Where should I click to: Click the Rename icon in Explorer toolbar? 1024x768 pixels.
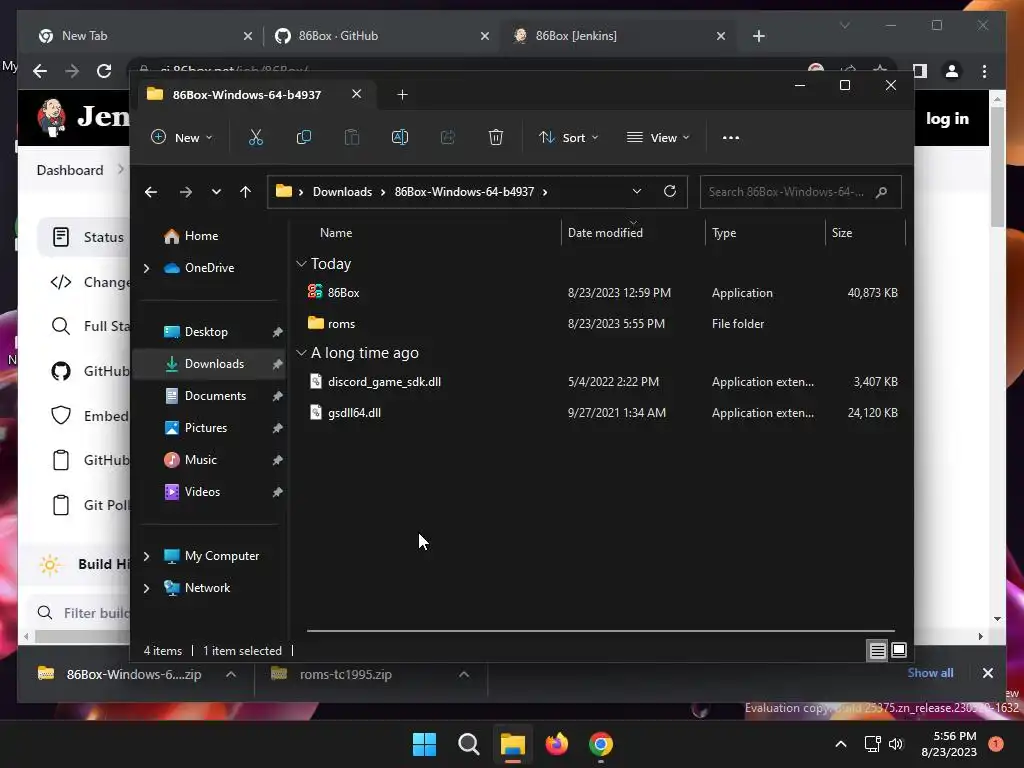point(400,137)
